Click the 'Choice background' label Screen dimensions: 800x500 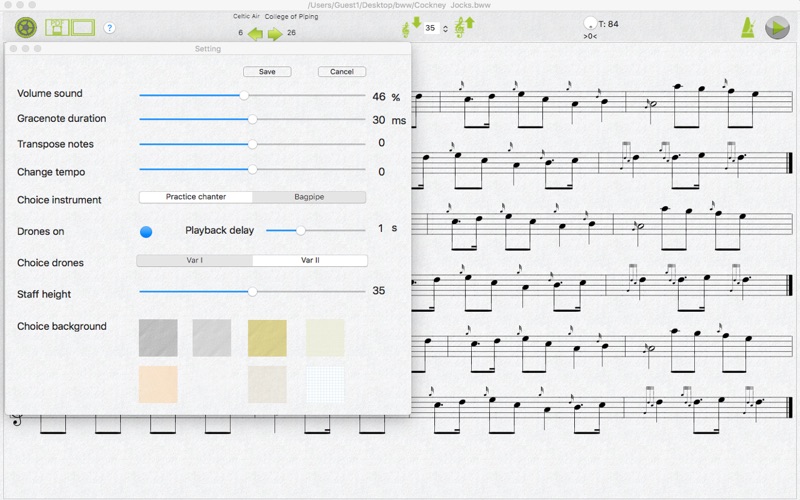pos(62,327)
